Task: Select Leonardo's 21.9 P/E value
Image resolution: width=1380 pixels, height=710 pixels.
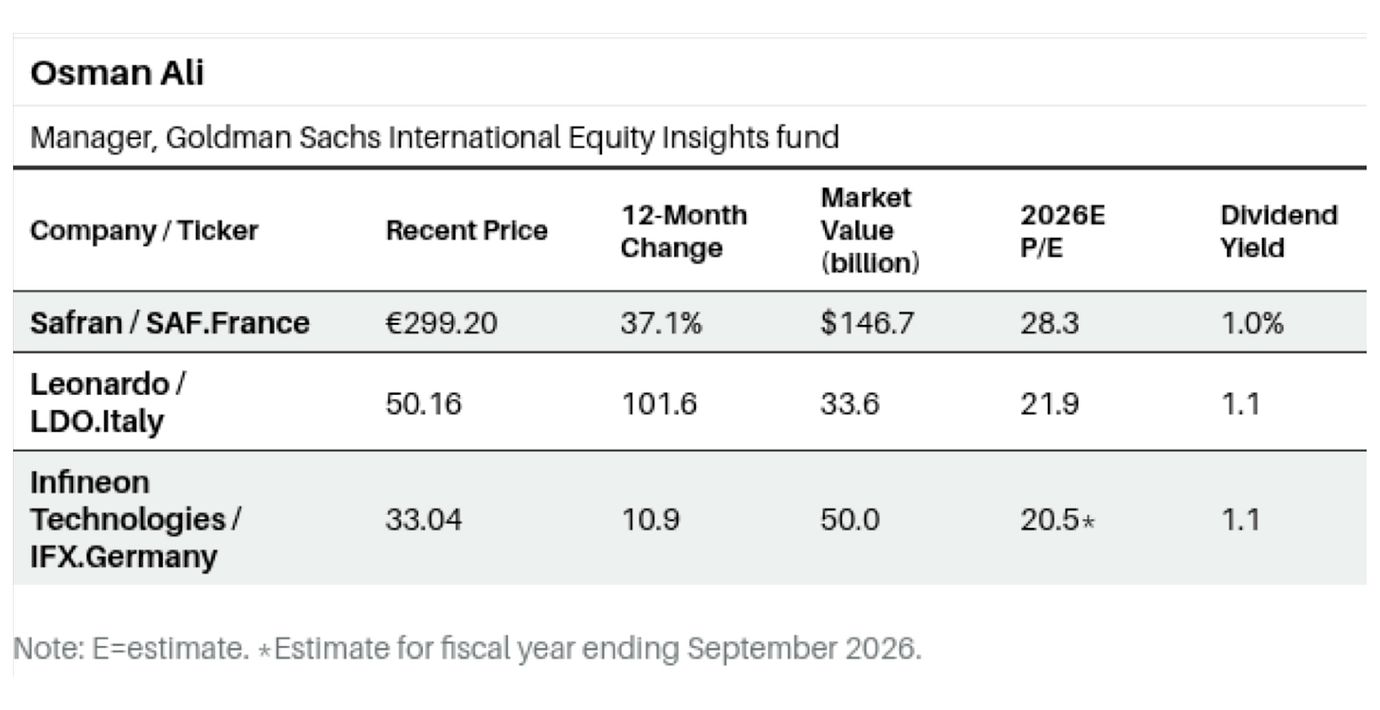Action: click(1049, 403)
